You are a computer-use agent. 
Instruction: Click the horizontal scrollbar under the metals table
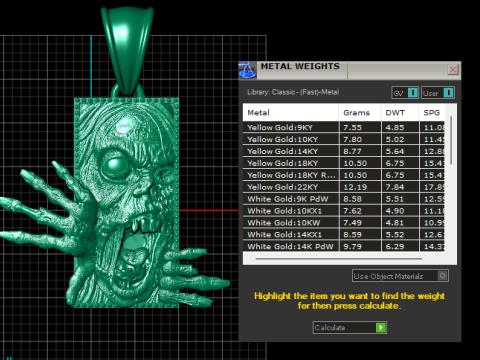click(338, 259)
